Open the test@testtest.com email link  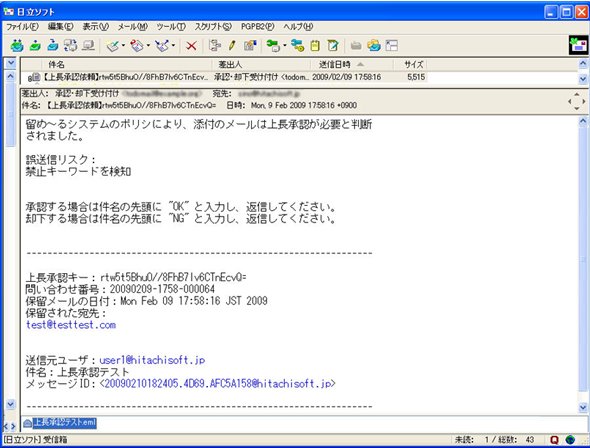pyautogui.click(x=71, y=325)
